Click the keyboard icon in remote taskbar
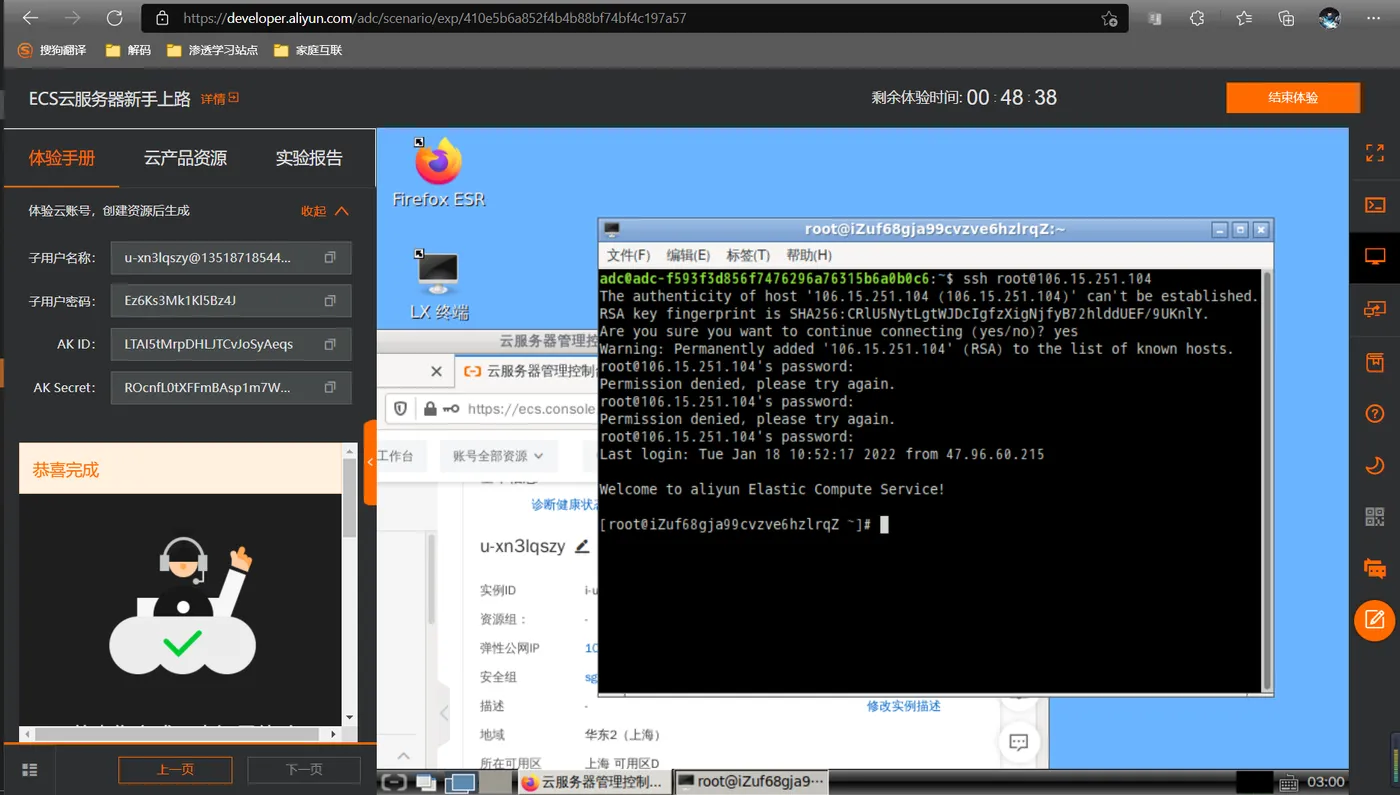This screenshot has height=795, width=1400. pyautogui.click(x=1289, y=782)
